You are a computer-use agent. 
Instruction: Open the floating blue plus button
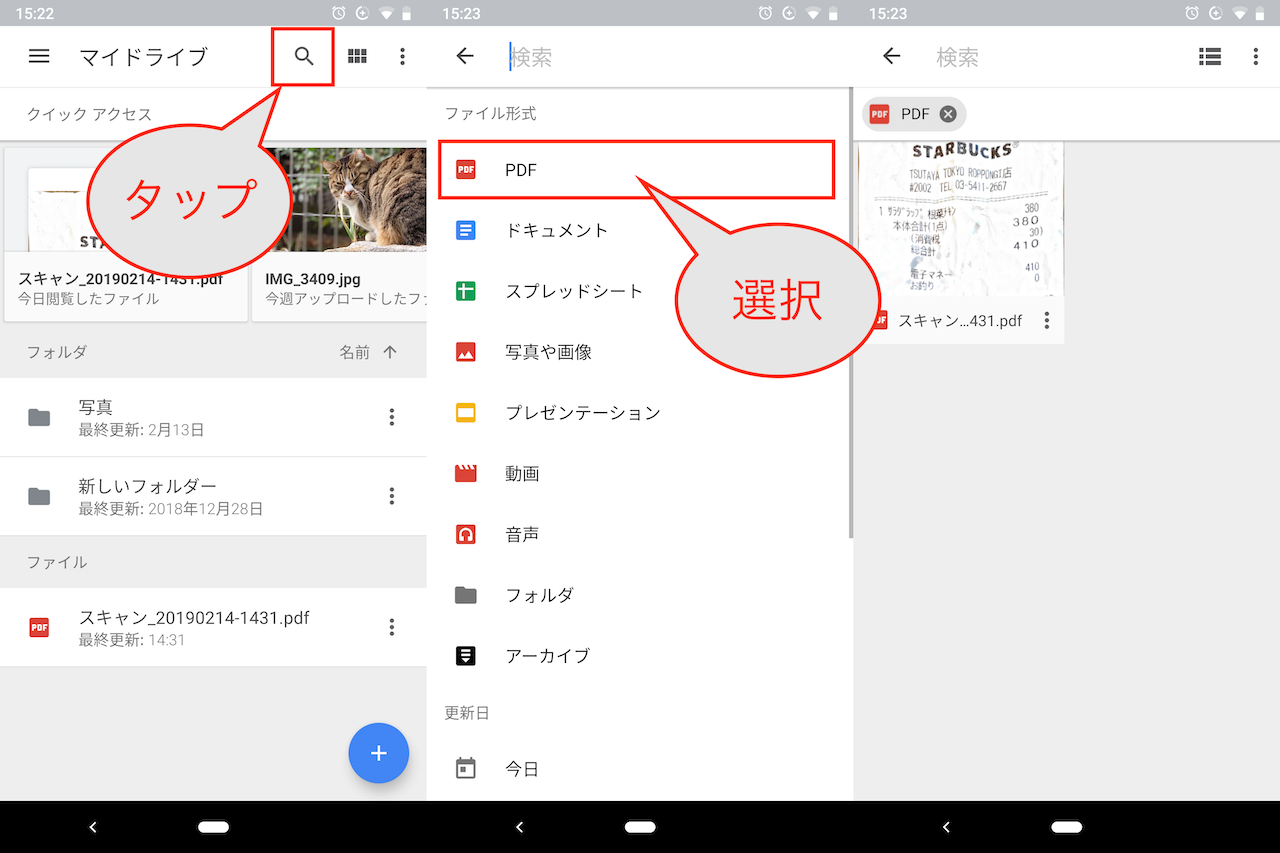click(x=379, y=753)
